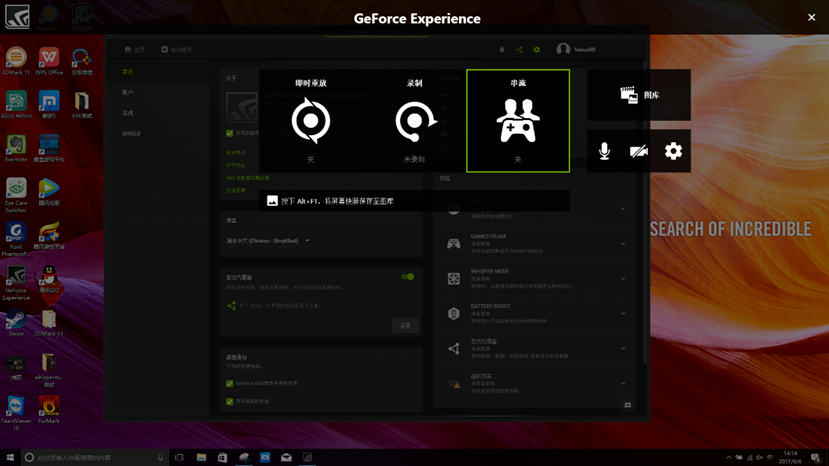
Task: Open the user account avatar
Action: coord(563,49)
